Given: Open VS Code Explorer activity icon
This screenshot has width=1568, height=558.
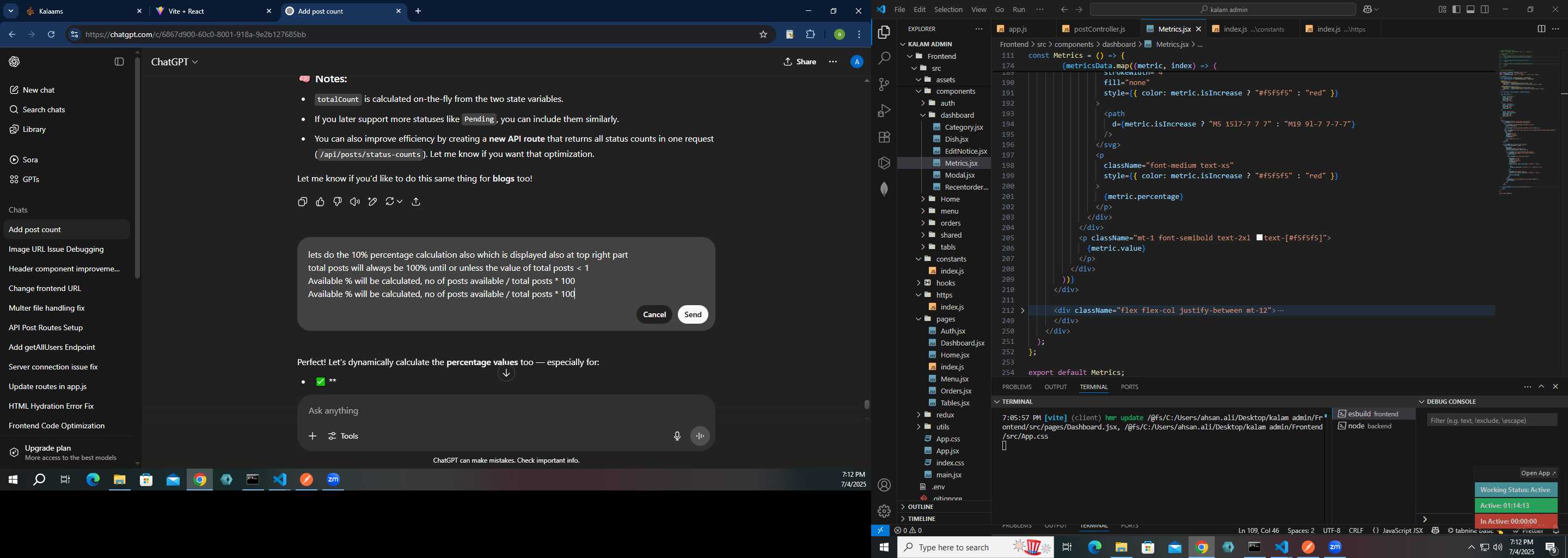Looking at the screenshot, I should [x=884, y=32].
